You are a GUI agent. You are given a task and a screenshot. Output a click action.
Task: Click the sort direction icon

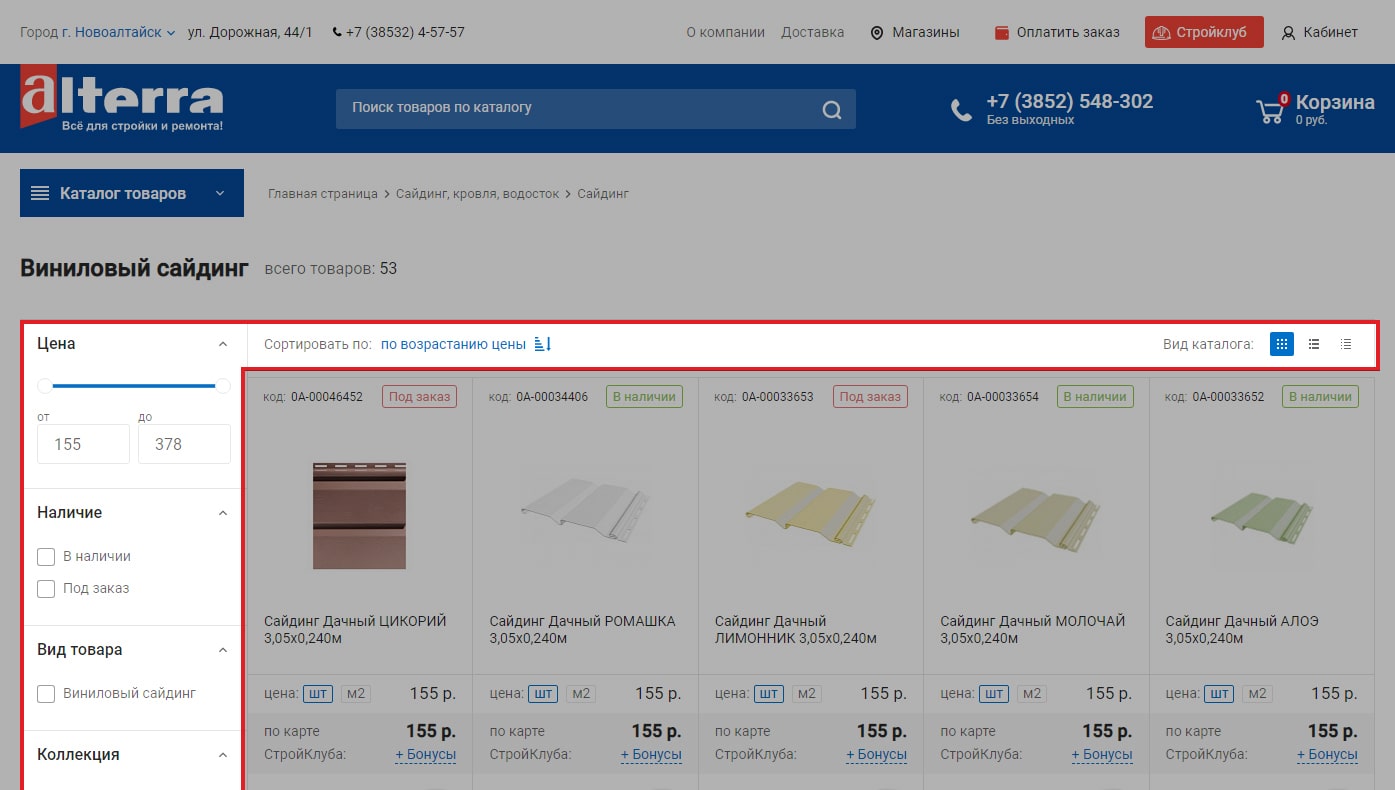(x=543, y=344)
